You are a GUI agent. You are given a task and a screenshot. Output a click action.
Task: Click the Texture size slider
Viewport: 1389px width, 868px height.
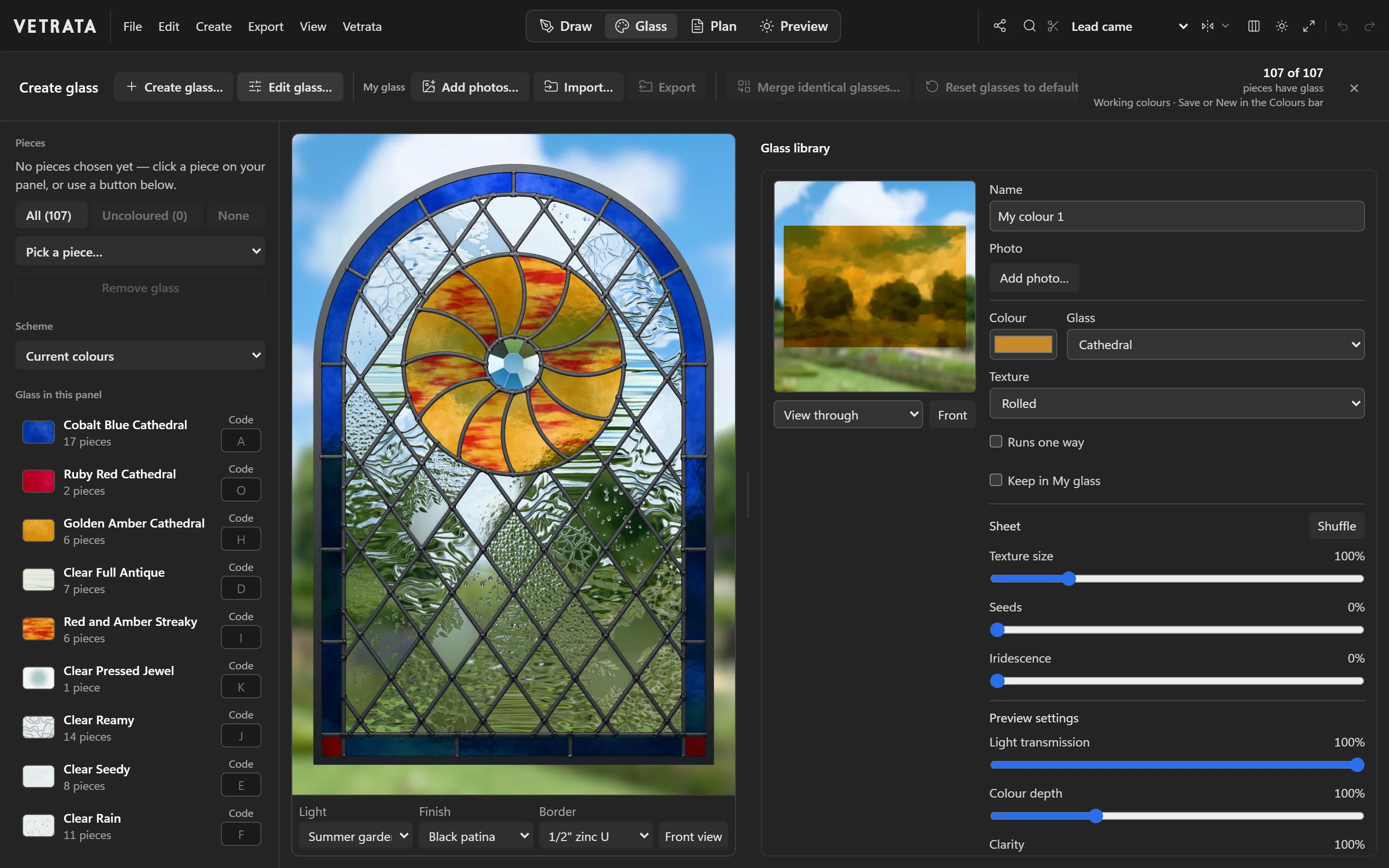coord(1177,579)
